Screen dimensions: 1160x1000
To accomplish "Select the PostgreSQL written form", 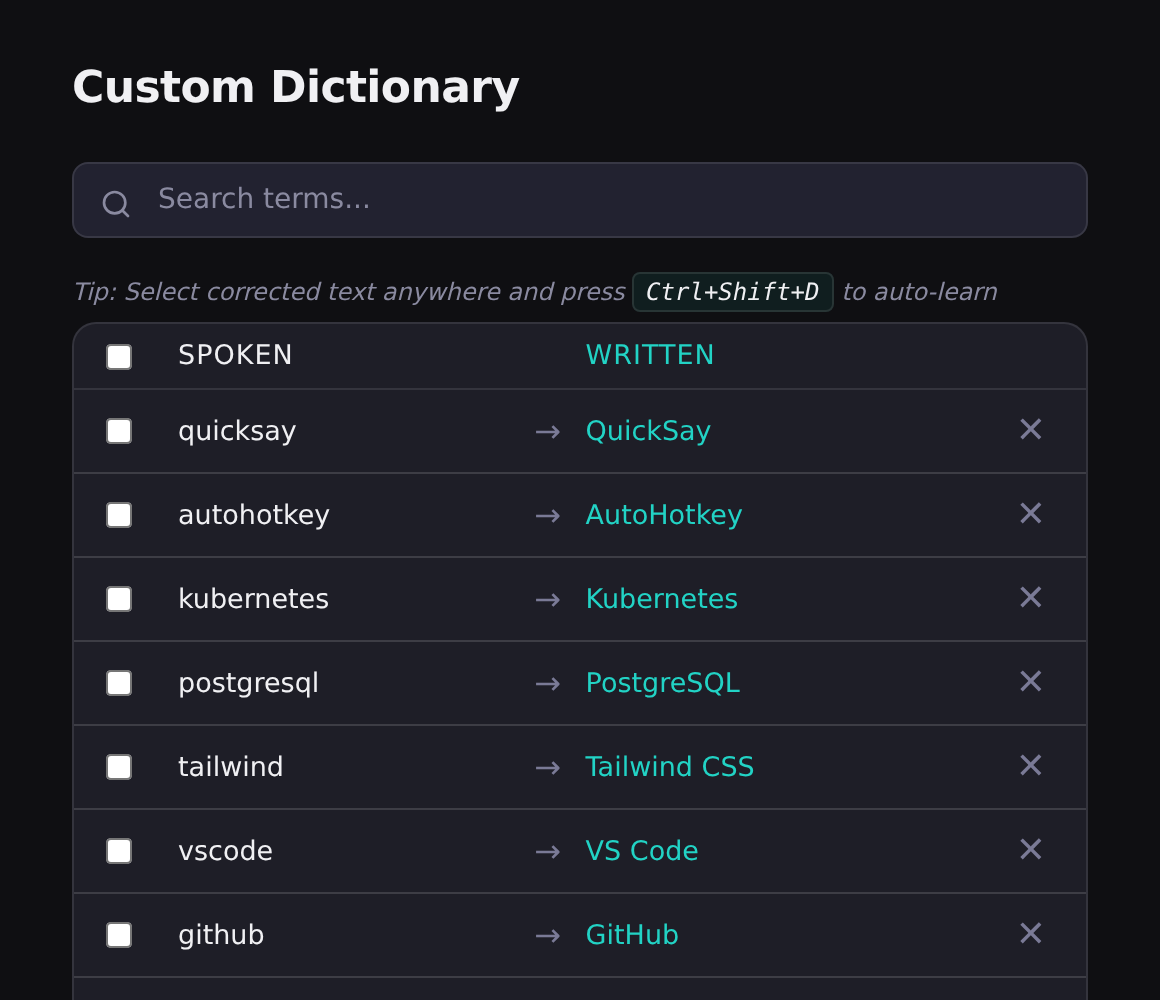I will 662,683.
